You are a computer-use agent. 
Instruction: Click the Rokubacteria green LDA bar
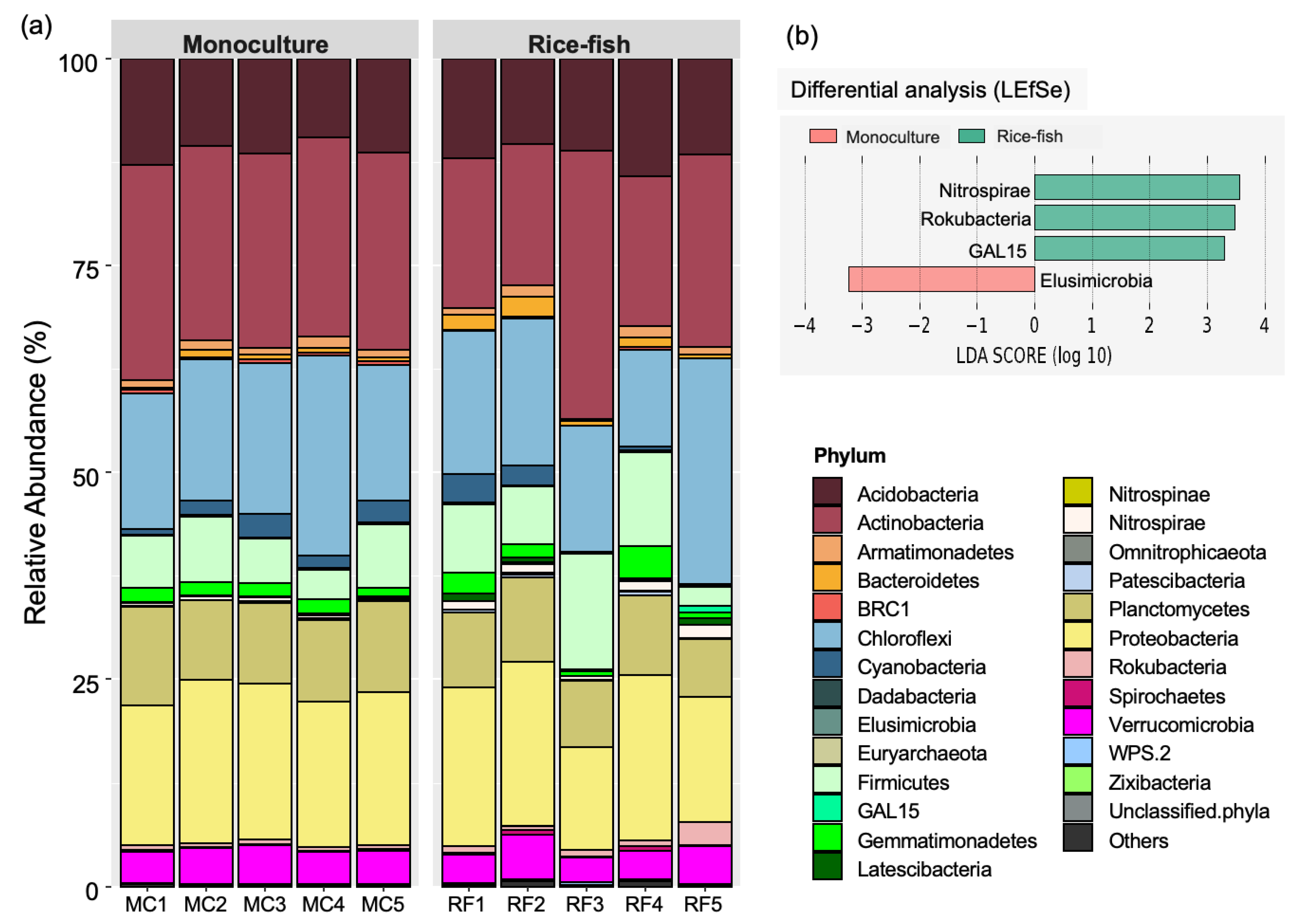point(1134,218)
